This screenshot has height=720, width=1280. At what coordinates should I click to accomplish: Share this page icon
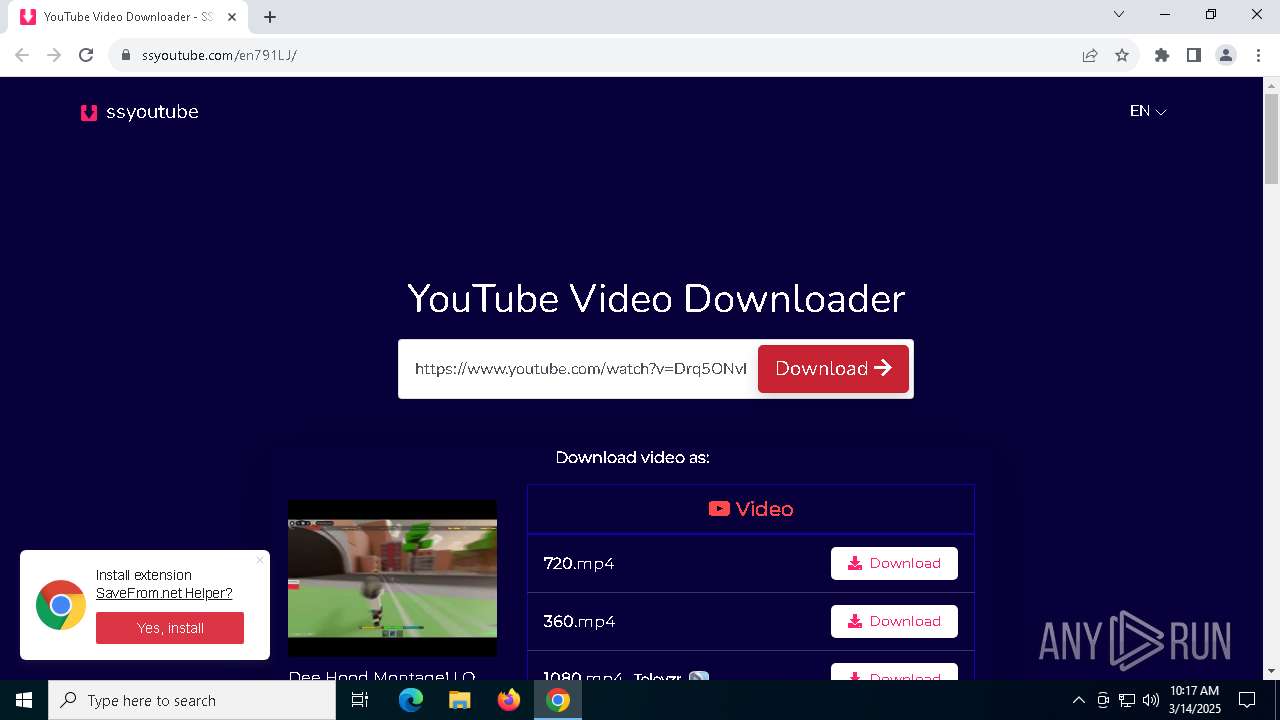point(1090,55)
